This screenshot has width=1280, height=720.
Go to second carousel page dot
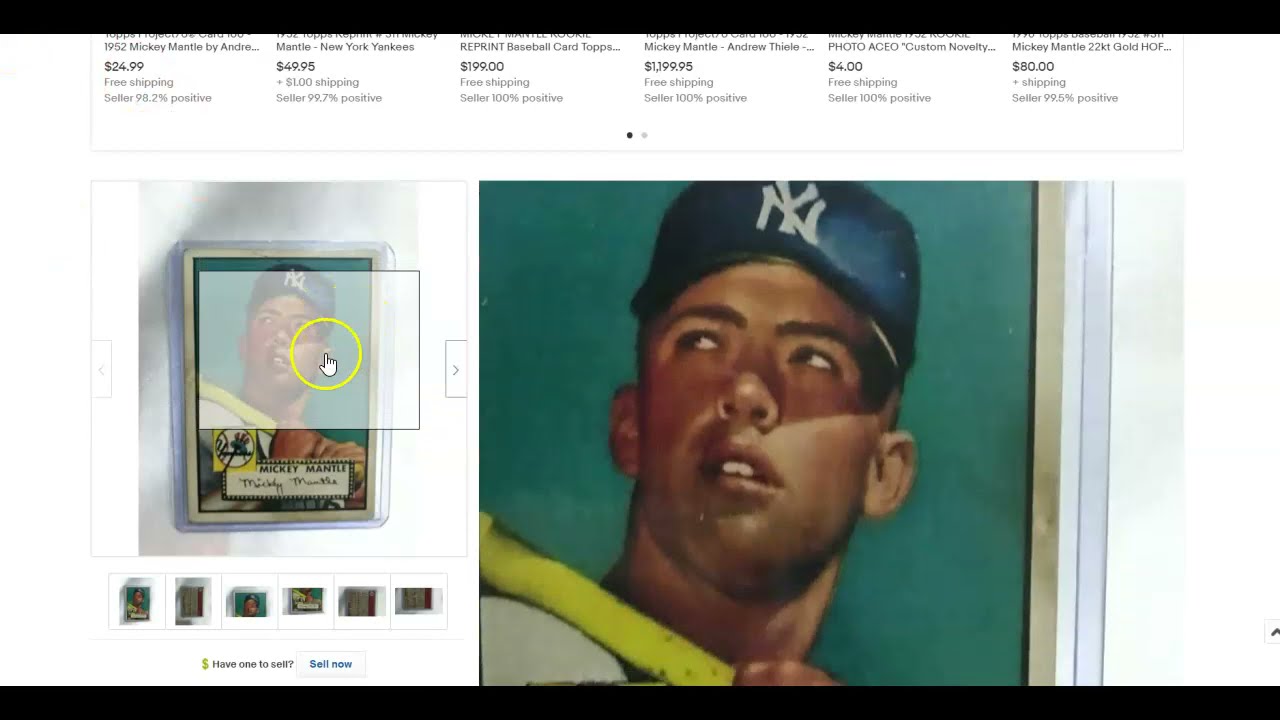click(644, 135)
